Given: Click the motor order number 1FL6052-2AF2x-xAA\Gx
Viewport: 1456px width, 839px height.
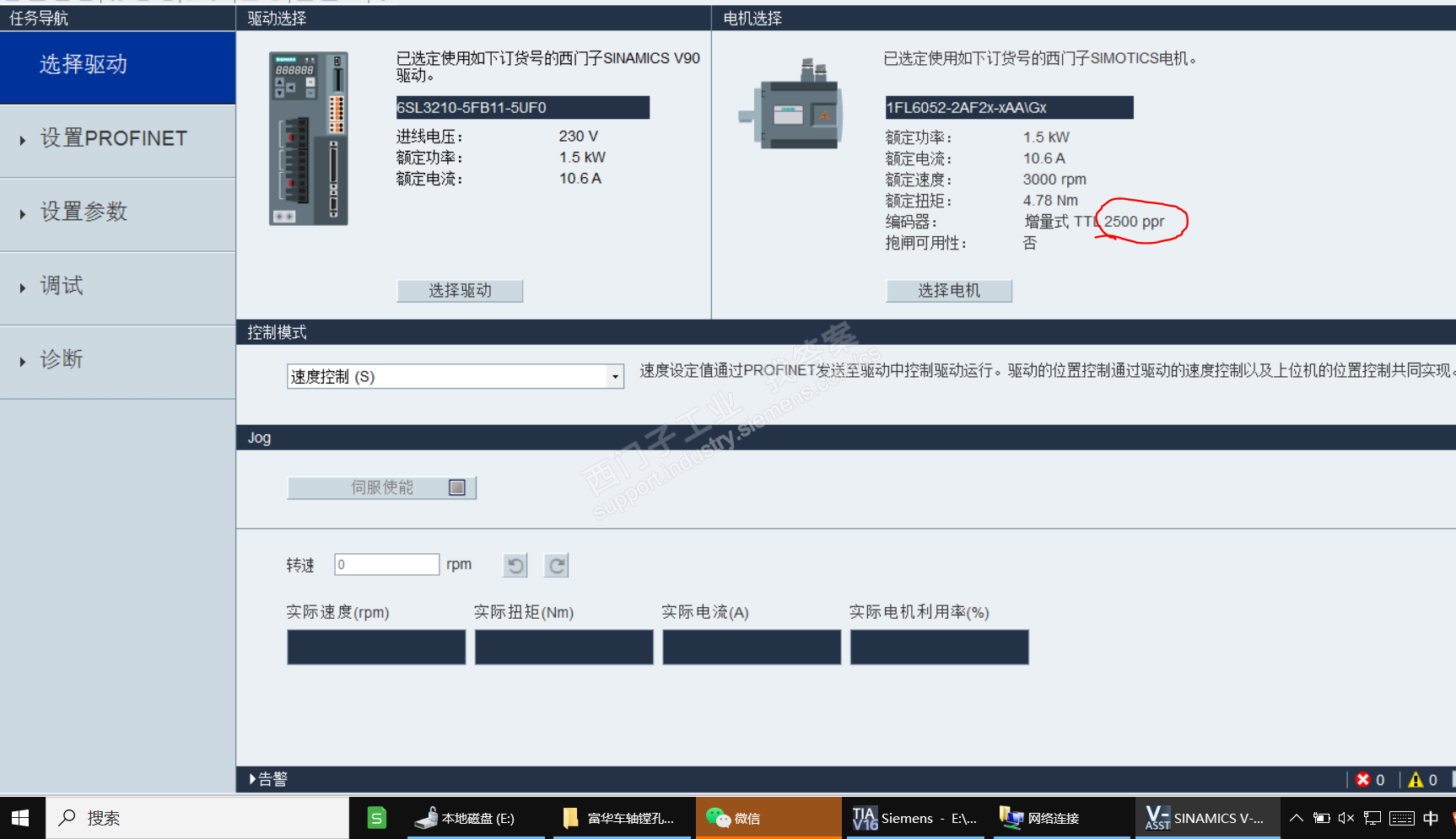Looking at the screenshot, I should coord(1009,108).
